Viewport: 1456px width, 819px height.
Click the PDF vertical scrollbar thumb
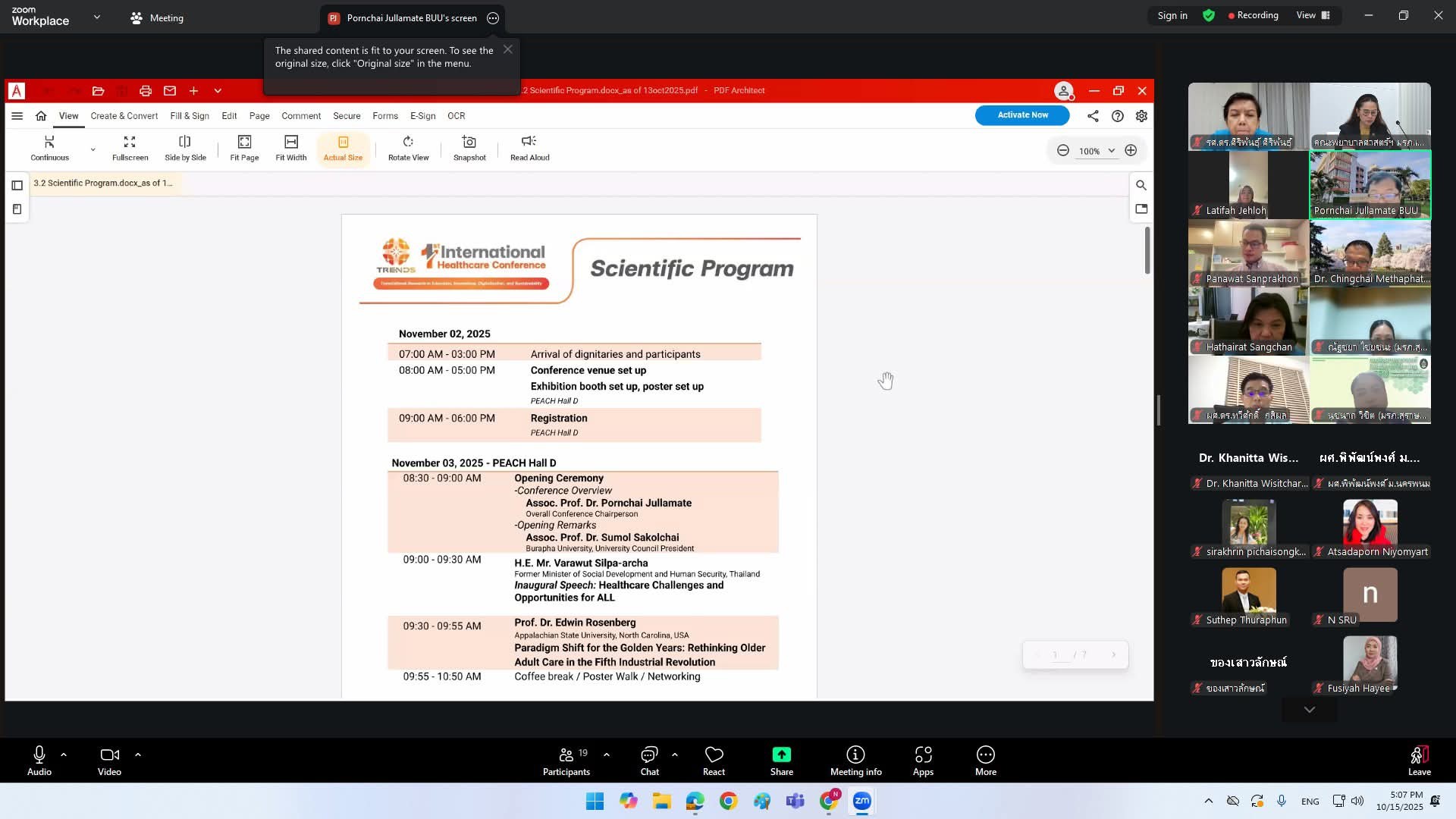[1147, 250]
